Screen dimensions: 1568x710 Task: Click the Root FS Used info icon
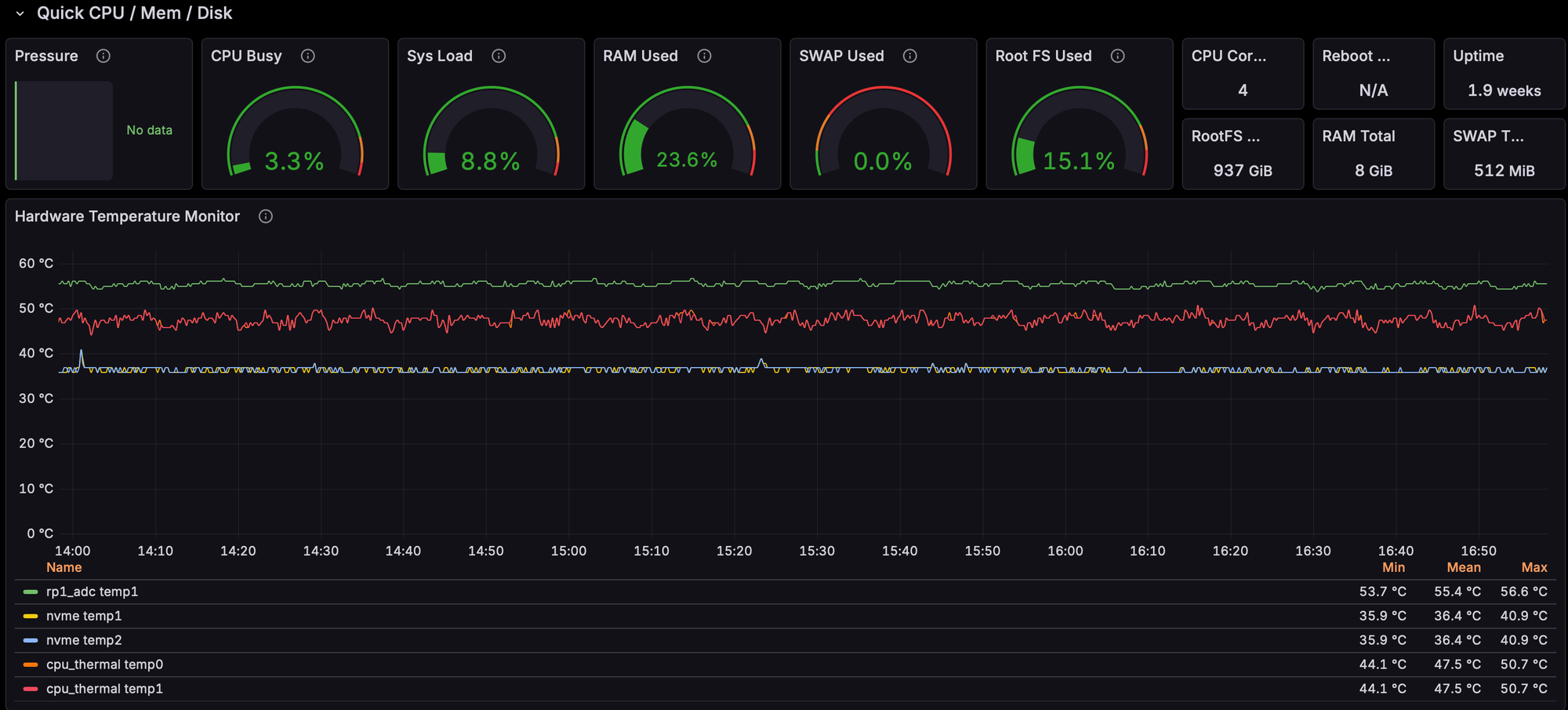click(1118, 56)
